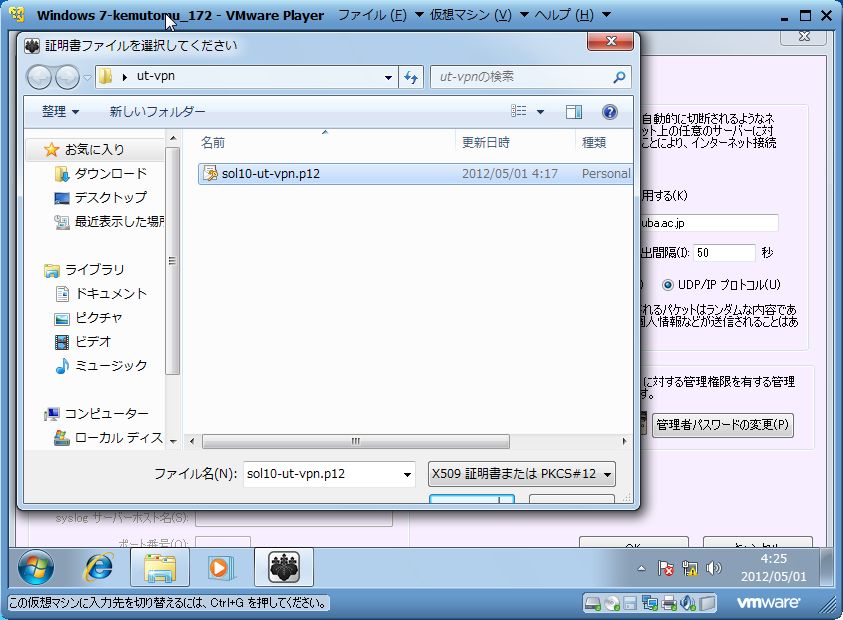Select the UDP/IP protocol radio button
Image resolution: width=843 pixels, height=620 pixels.
[667, 285]
